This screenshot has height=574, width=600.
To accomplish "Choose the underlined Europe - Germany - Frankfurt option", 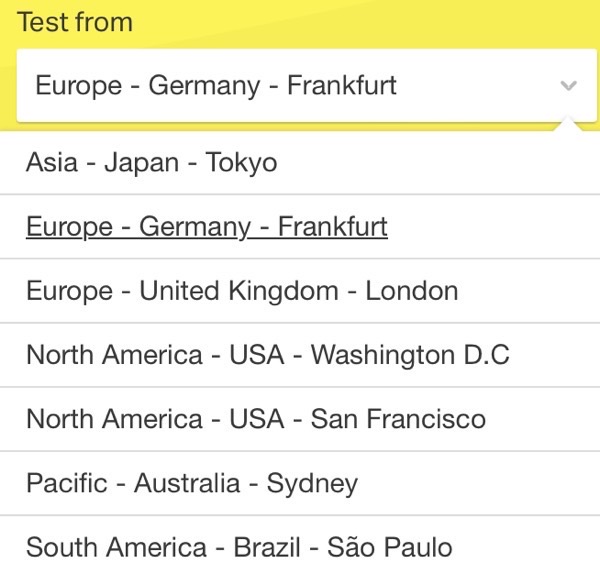I will 207,227.
